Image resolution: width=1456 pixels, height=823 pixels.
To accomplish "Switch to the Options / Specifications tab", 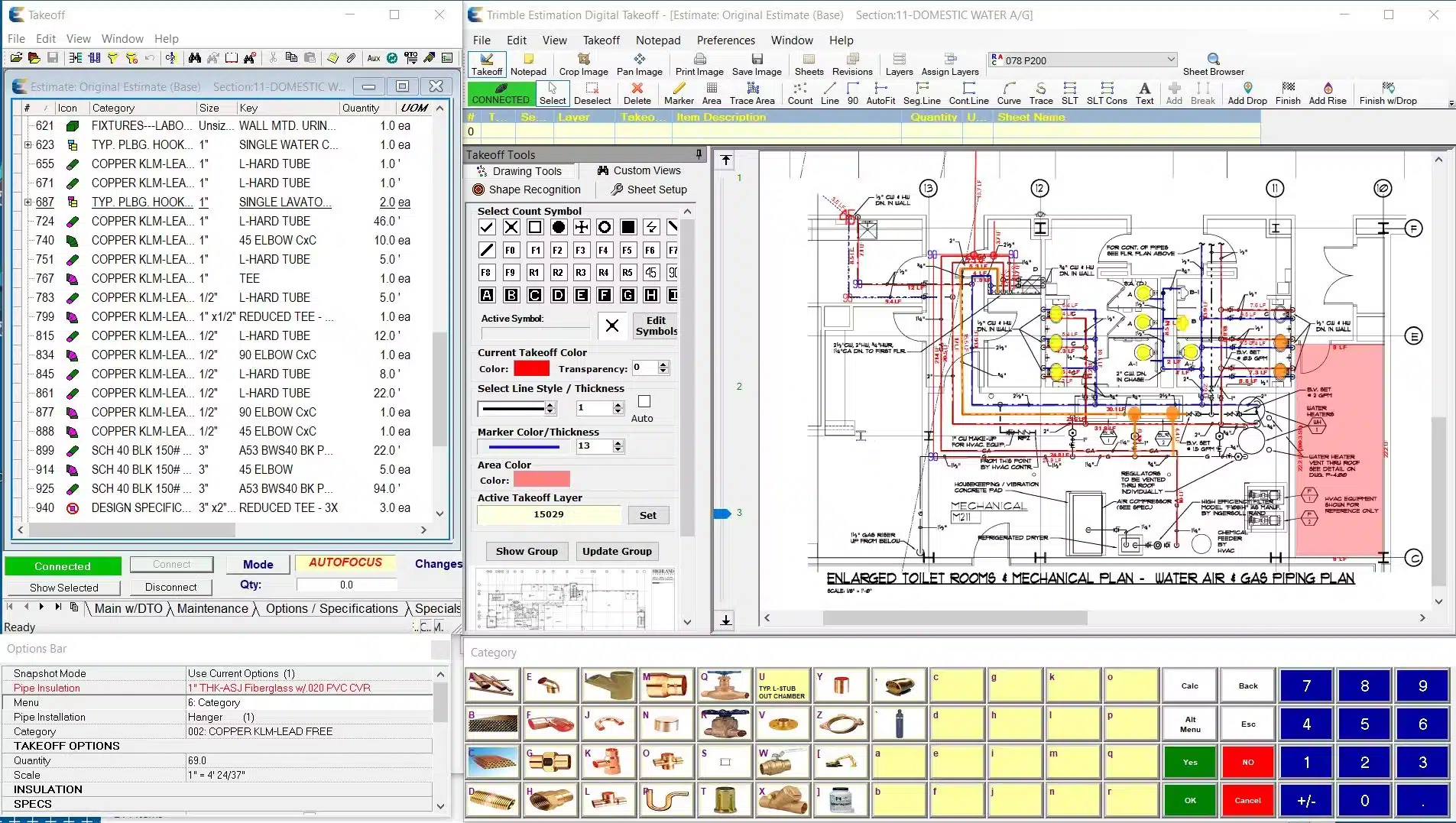I will 332,608.
